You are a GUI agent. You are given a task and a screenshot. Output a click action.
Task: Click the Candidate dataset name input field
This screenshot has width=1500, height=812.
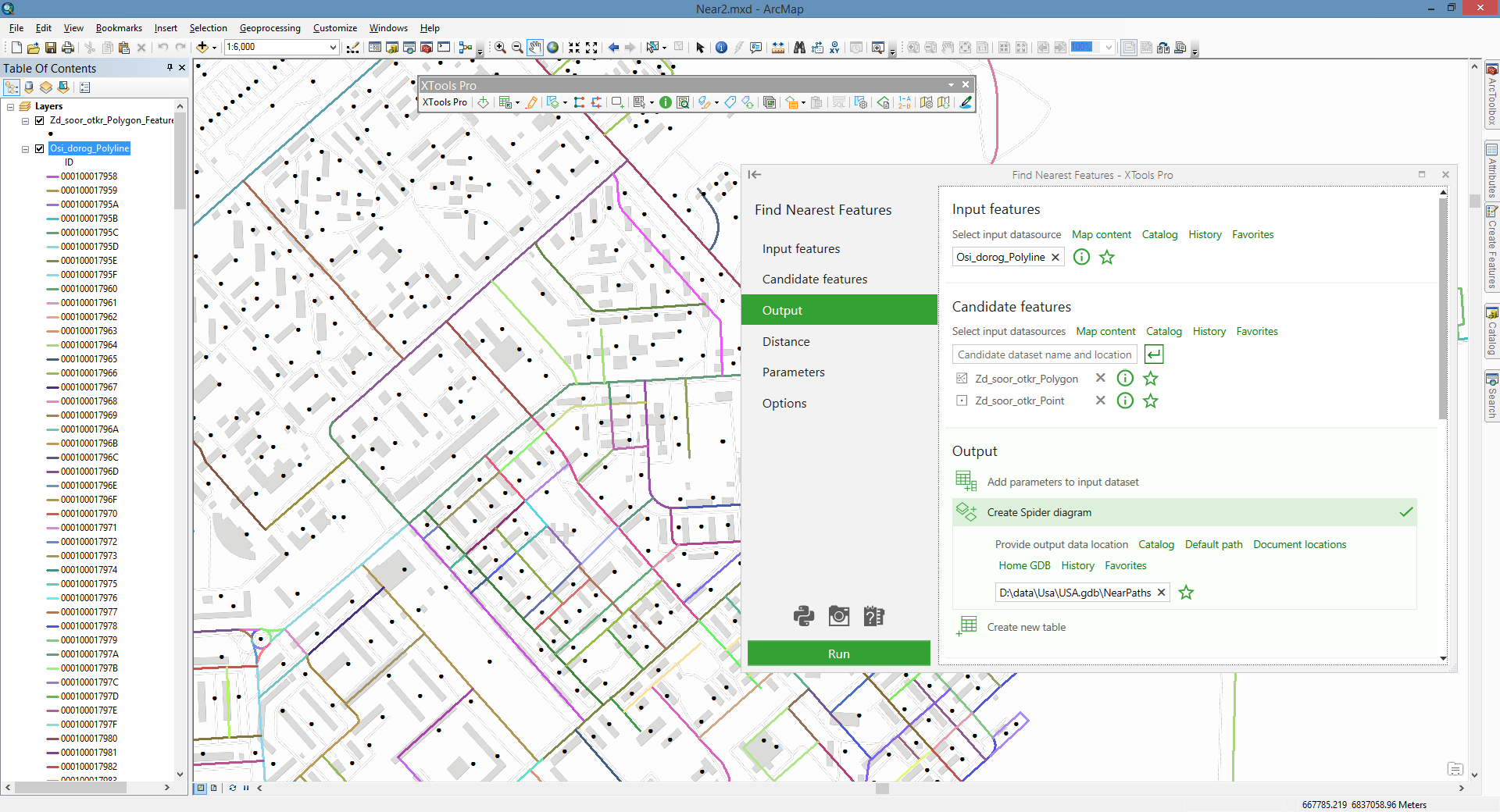[x=1045, y=354]
